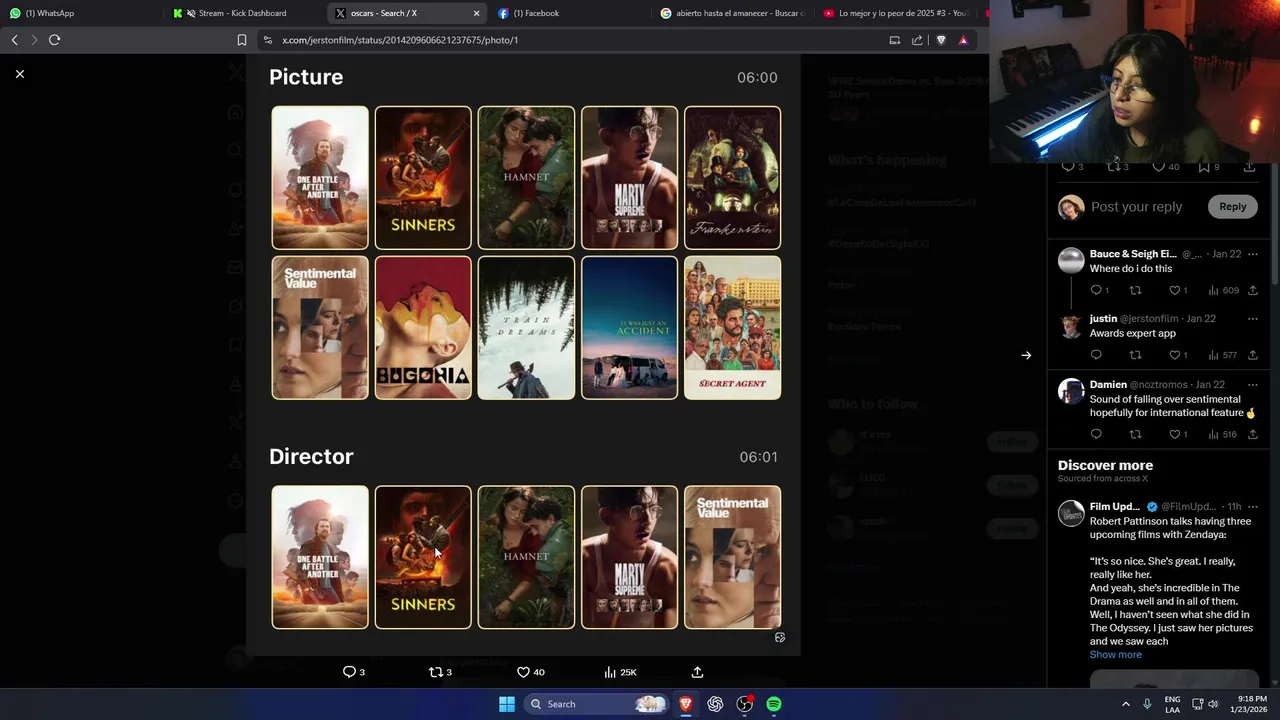Open Film Updates avatar thumbnail
1280x720 pixels.
(1071, 513)
